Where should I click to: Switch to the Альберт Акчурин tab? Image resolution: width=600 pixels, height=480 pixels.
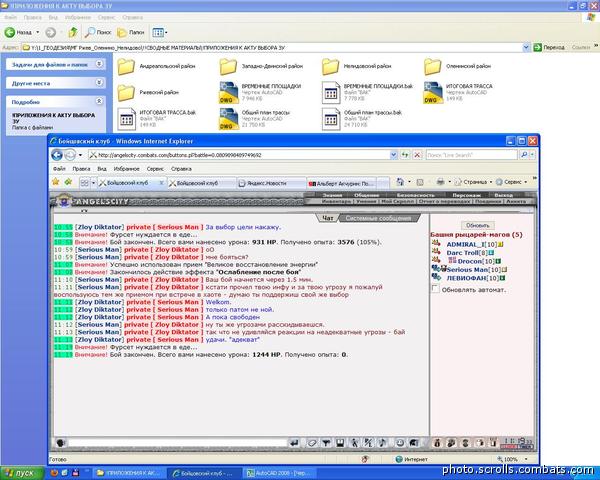click(341, 183)
